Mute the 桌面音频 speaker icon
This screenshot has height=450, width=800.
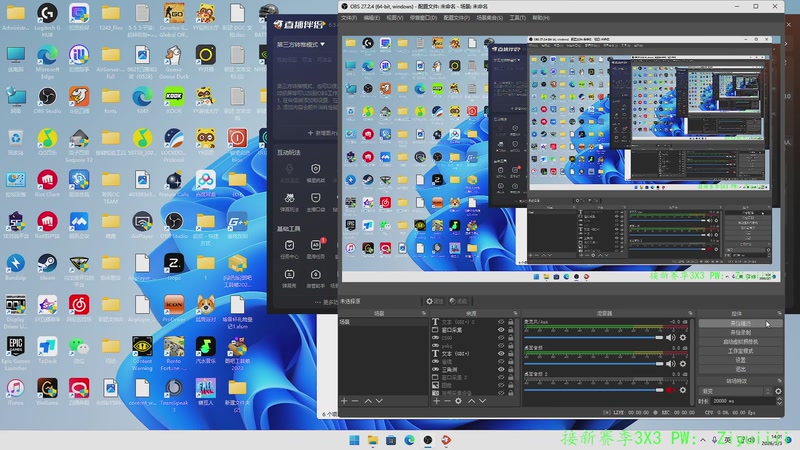[x=670, y=363]
